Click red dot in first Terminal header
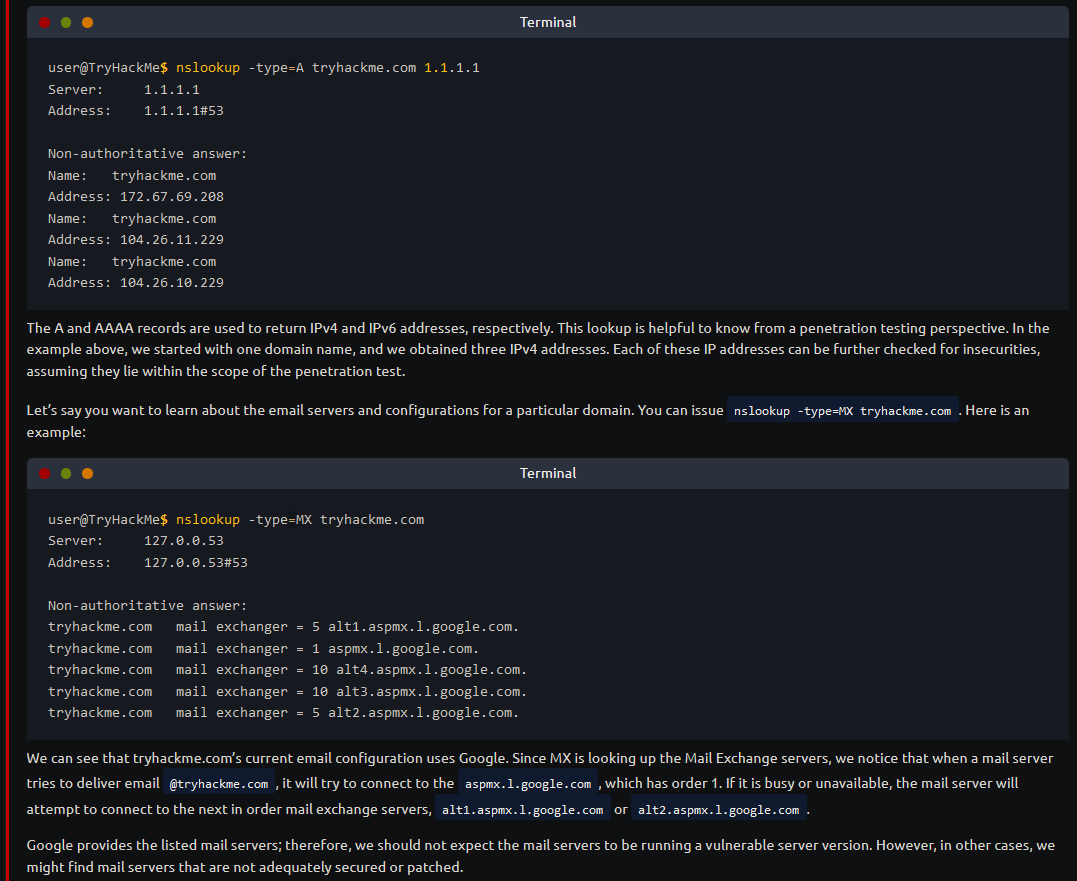This screenshot has height=881, width=1077. (45, 23)
